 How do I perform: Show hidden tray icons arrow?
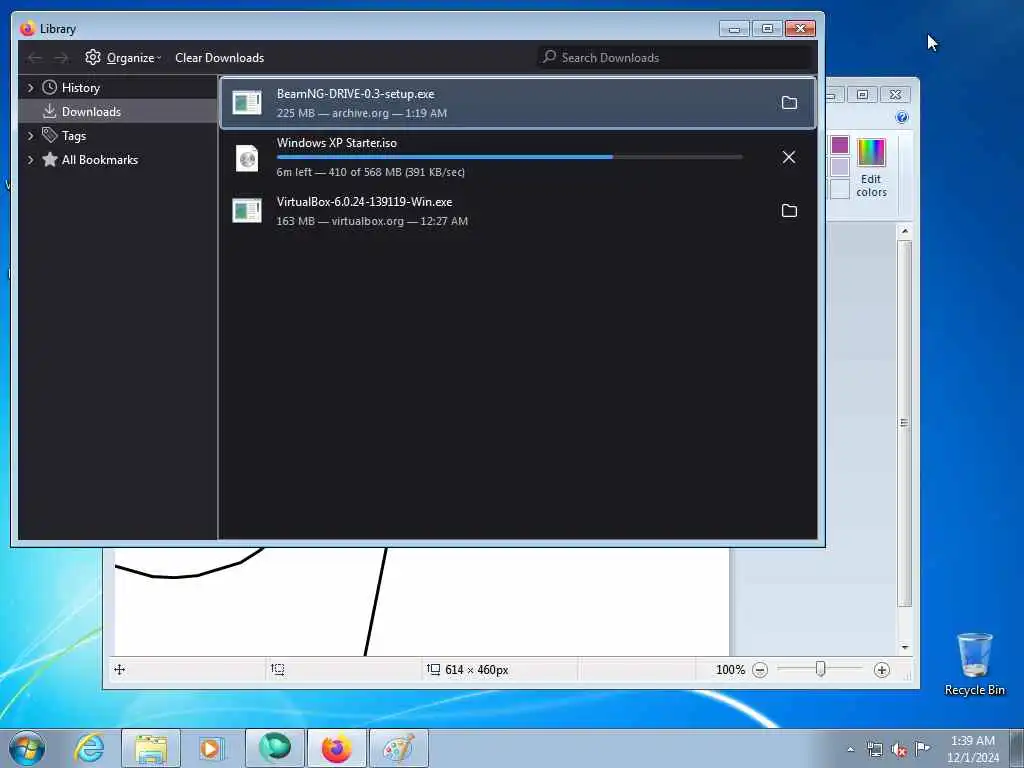850,749
